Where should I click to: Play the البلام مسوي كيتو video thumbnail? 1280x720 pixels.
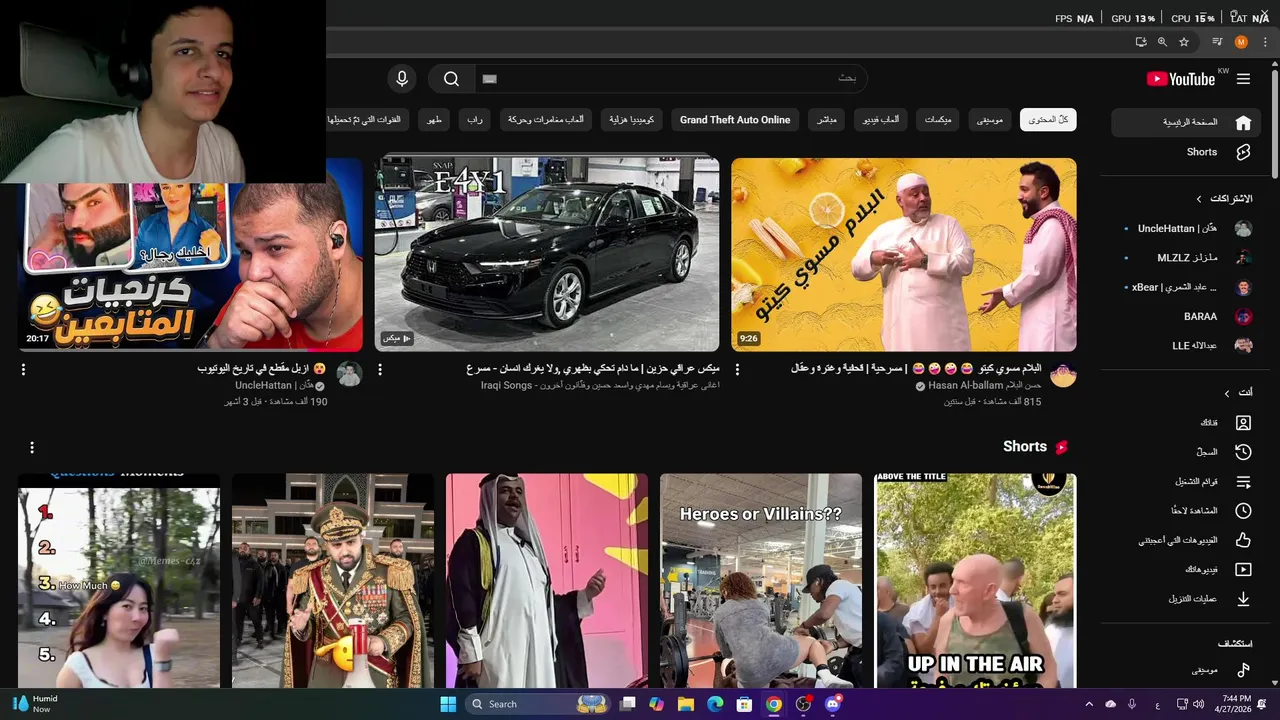click(904, 254)
